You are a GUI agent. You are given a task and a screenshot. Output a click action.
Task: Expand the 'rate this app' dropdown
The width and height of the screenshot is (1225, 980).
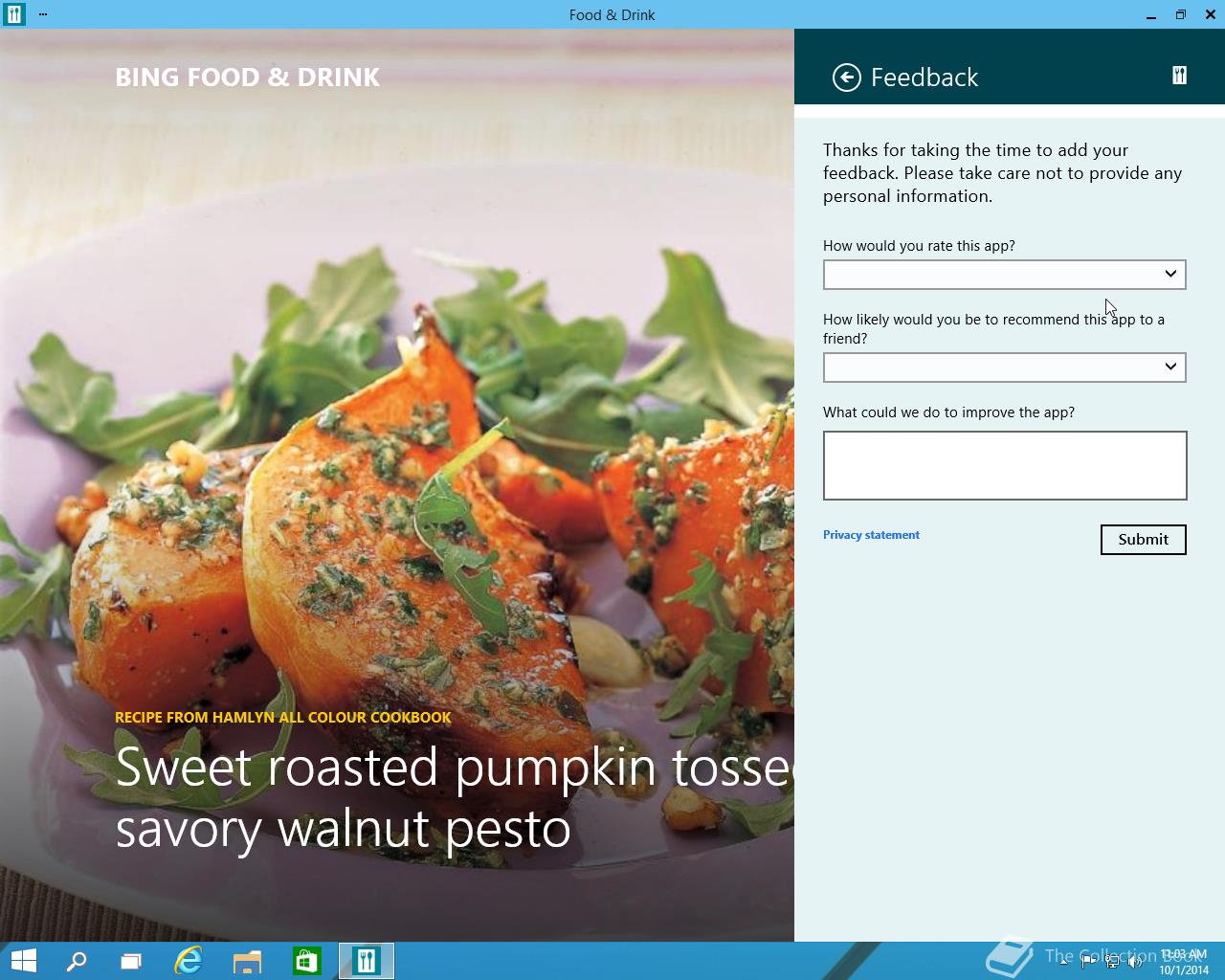coord(1004,275)
